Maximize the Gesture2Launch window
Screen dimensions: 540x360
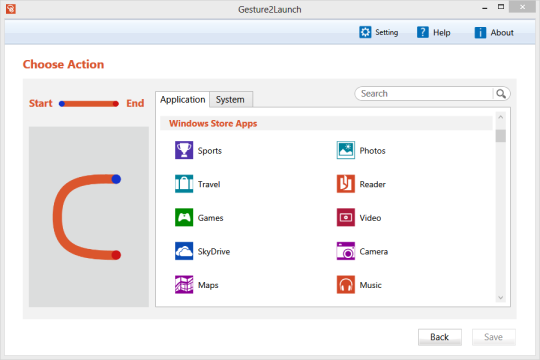(501, 7)
